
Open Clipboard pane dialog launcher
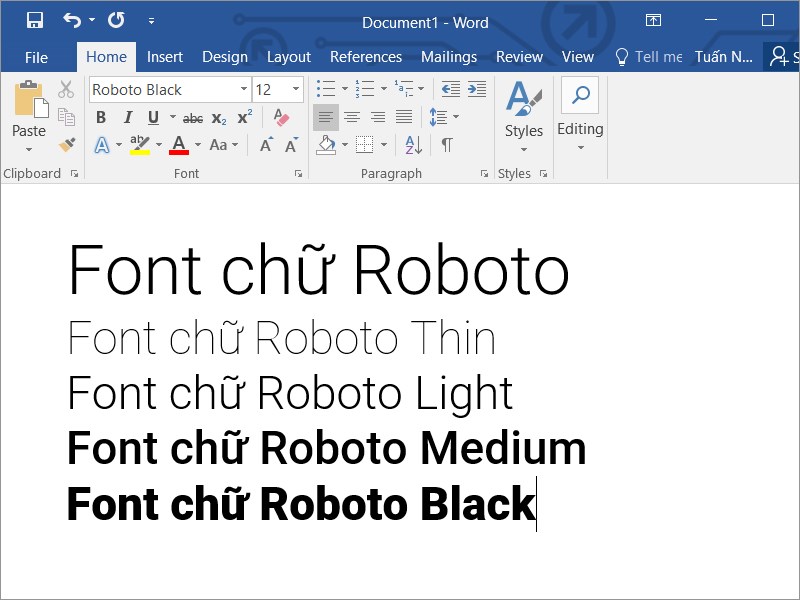(75, 174)
